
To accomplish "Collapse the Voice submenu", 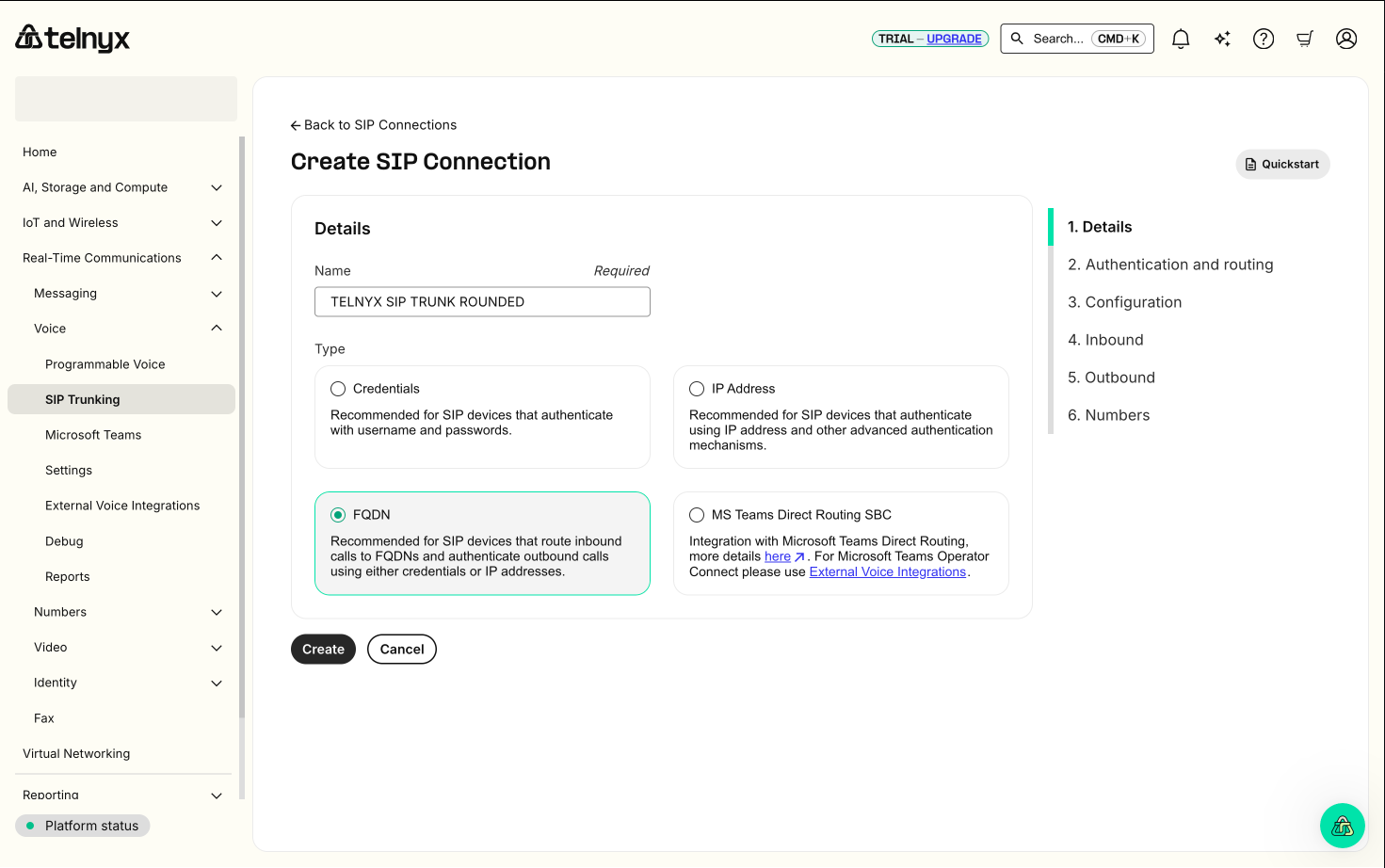I will click(x=217, y=329).
